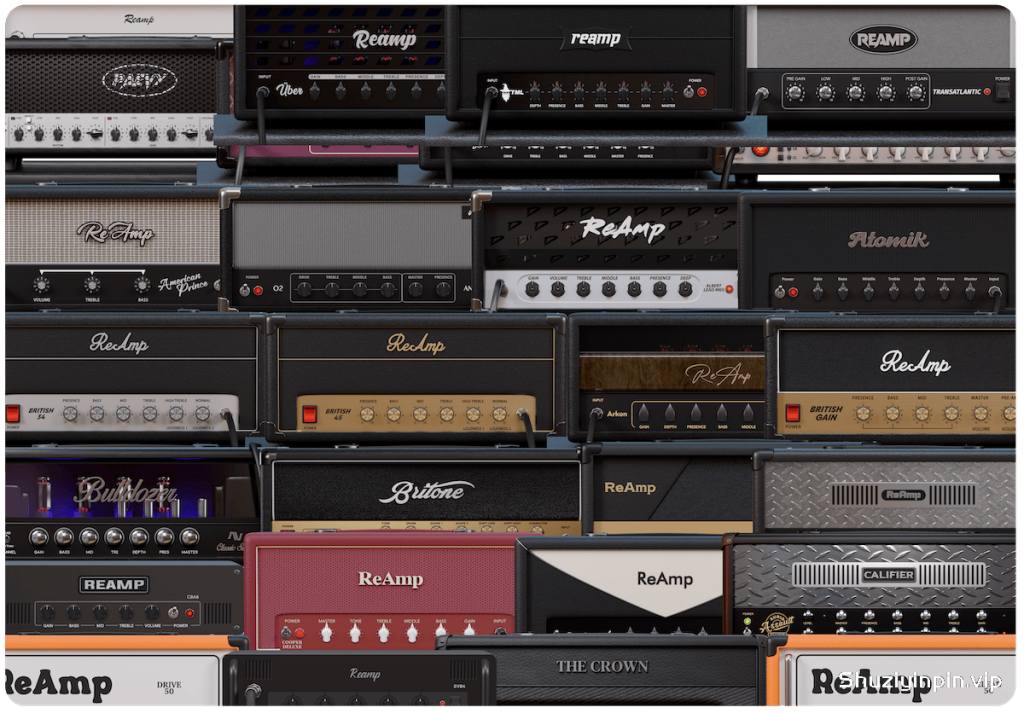Click the Albert Lead Gain knob

click(x=533, y=289)
